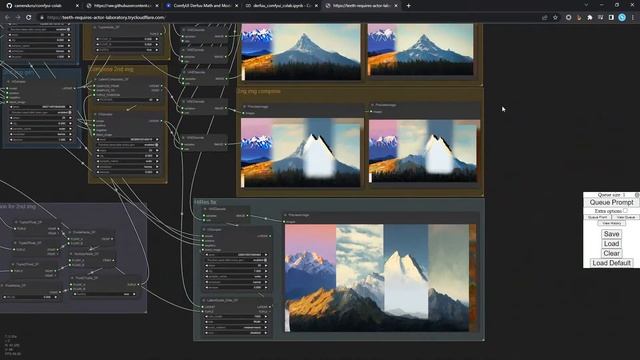Open the browser side panel icon
The width and height of the screenshot is (640, 360).
[611, 18]
